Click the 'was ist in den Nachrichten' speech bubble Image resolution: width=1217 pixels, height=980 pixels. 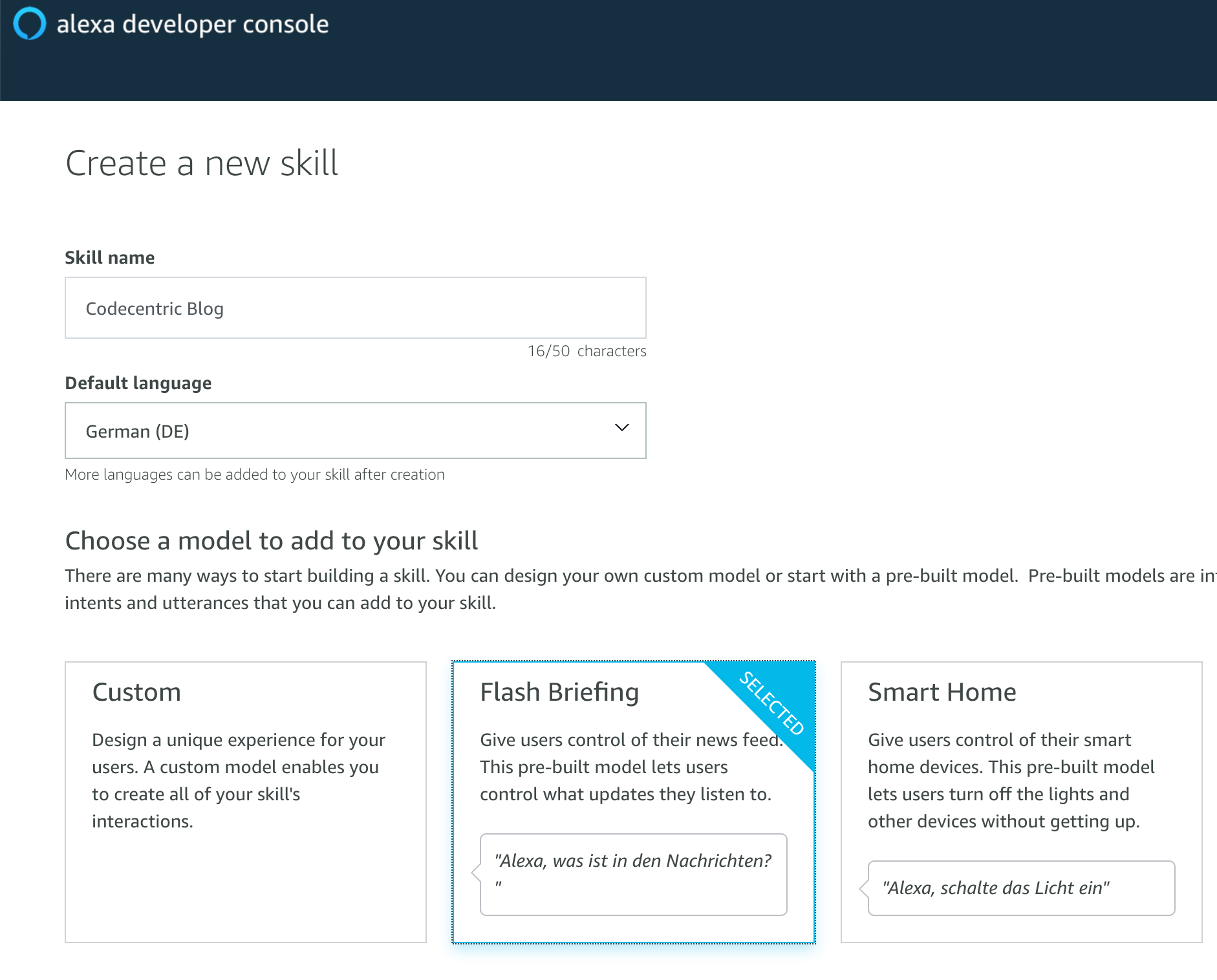coord(633,874)
